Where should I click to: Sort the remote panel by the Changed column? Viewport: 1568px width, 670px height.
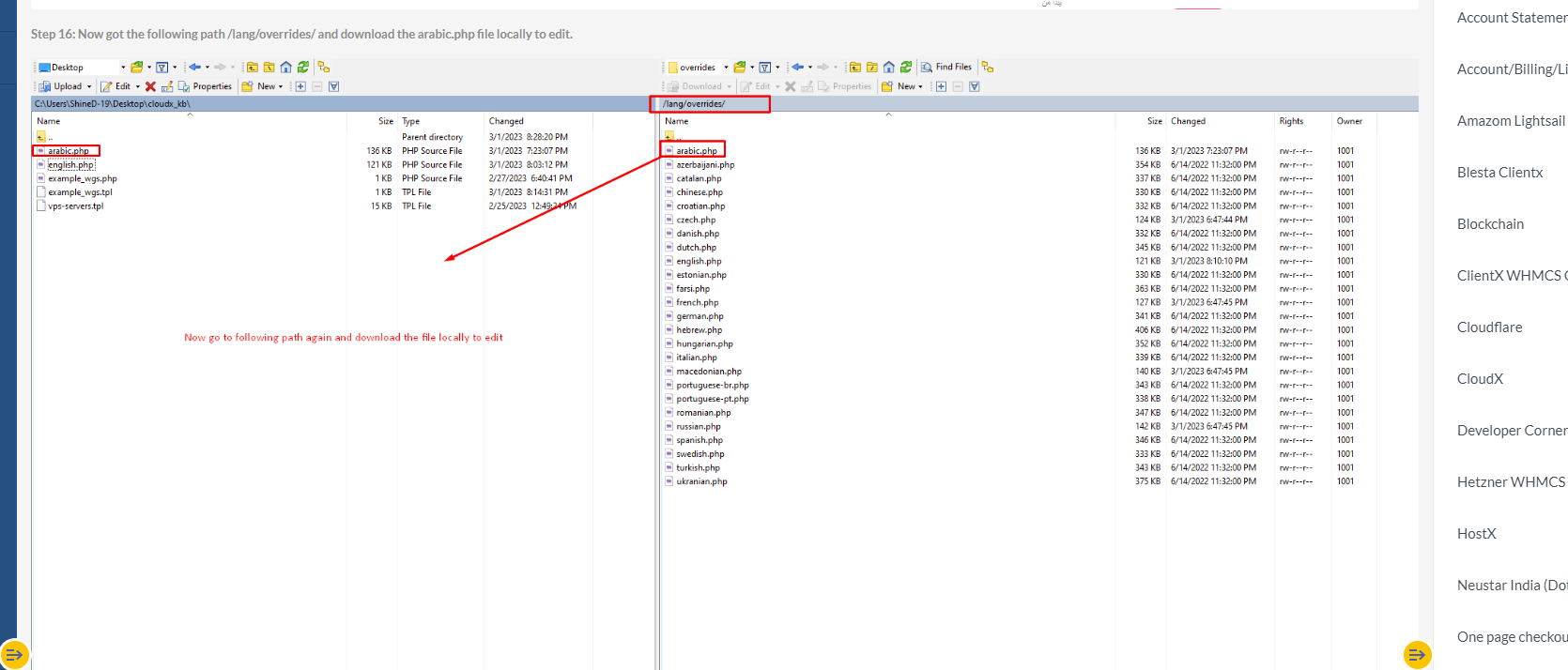click(x=1188, y=121)
